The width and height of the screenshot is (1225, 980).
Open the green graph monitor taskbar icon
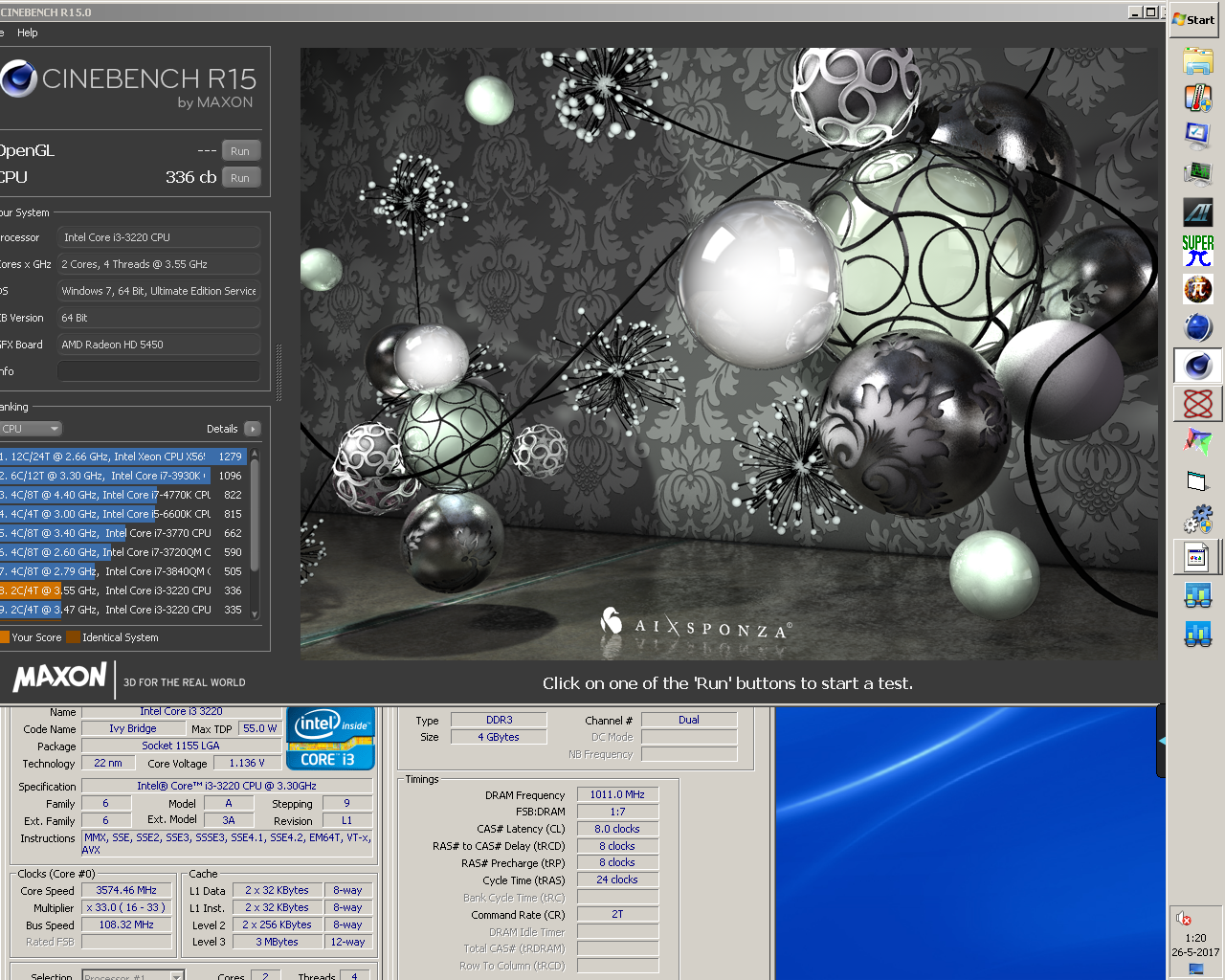coord(1197,173)
